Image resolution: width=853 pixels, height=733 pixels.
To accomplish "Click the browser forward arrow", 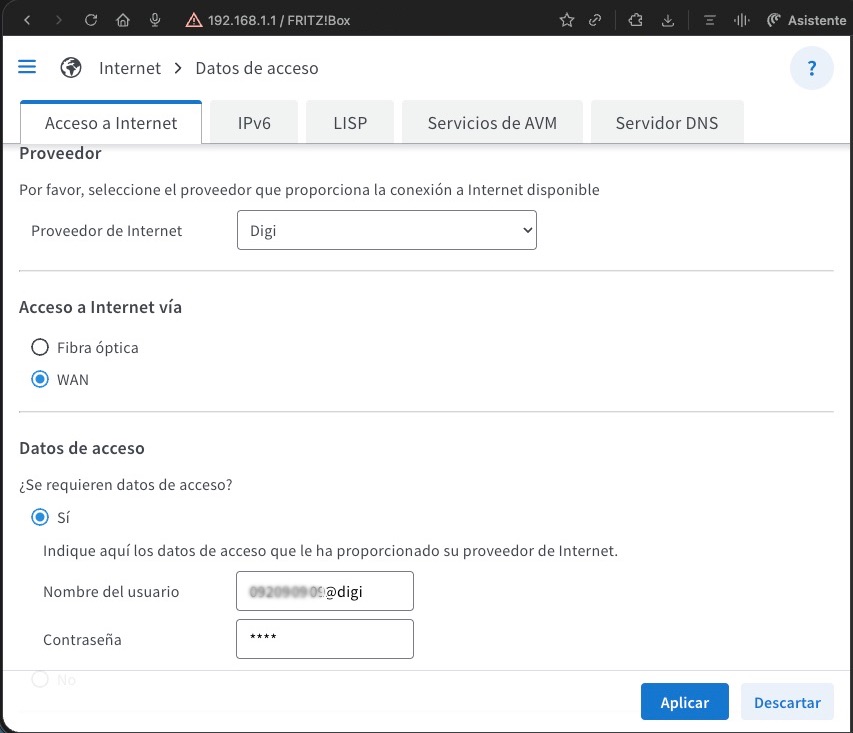I will (59, 21).
